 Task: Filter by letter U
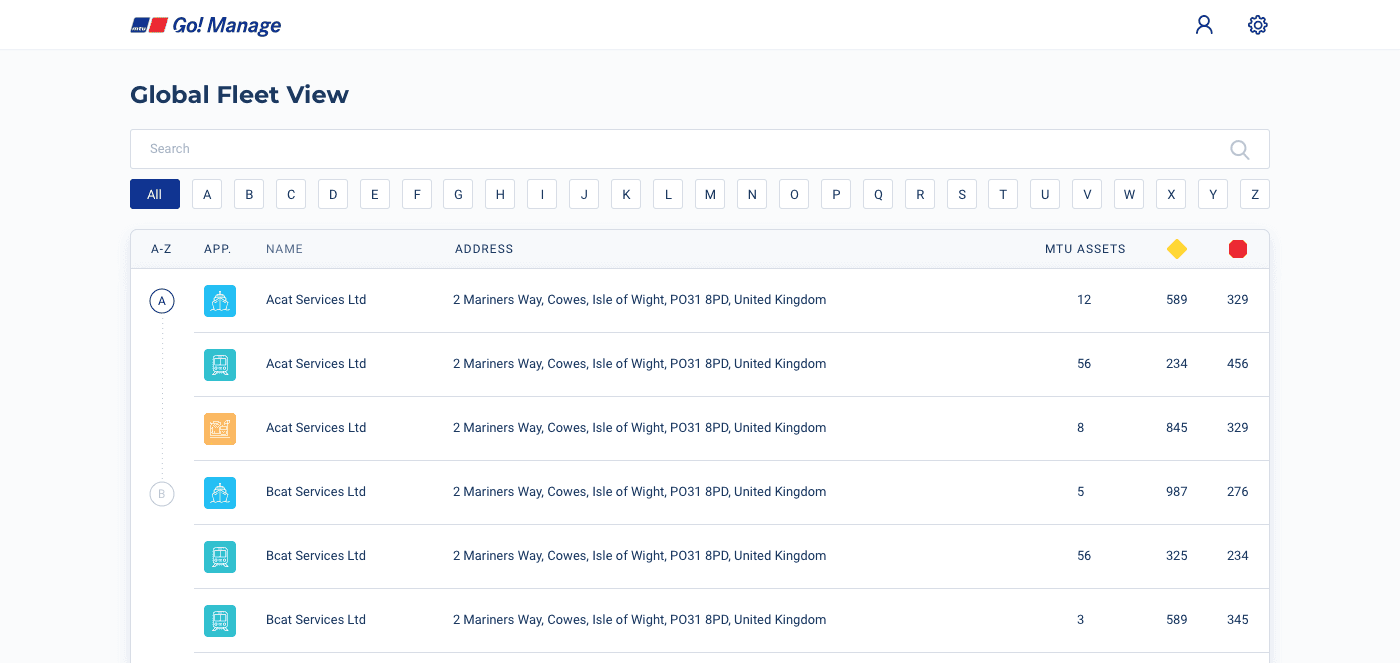[x=1045, y=194]
